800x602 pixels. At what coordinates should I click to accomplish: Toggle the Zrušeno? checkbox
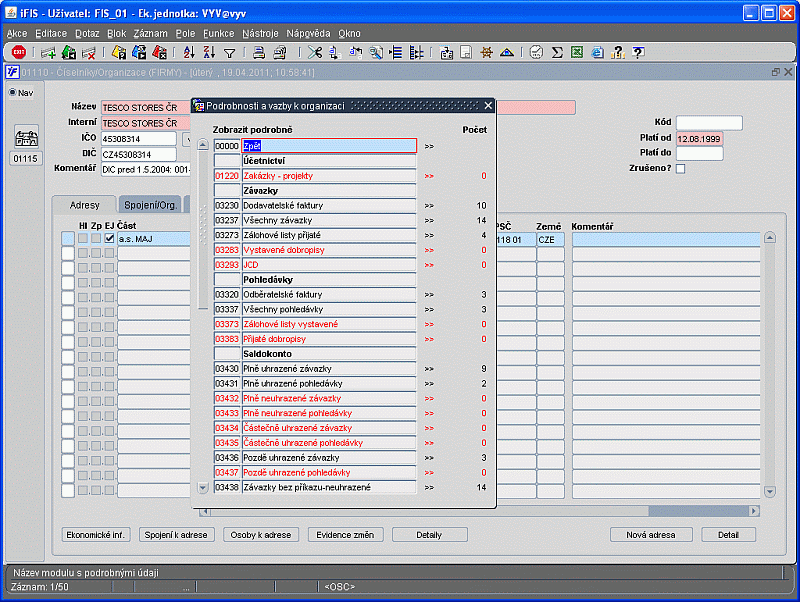pyautogui.click(x=681, y=169)
